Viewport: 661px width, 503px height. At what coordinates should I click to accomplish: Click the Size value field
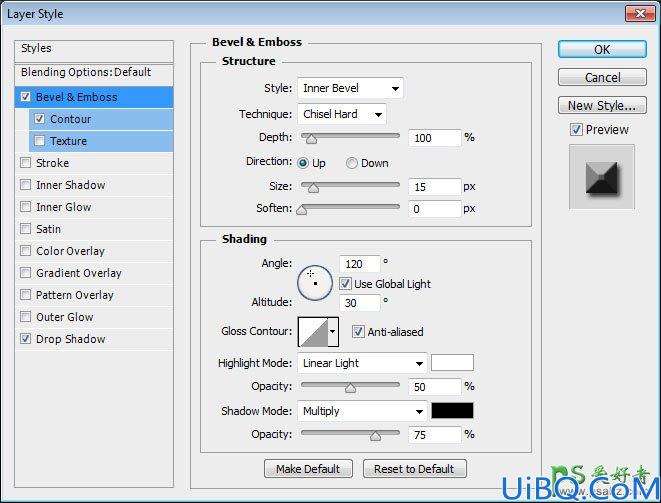coord(435,187)
